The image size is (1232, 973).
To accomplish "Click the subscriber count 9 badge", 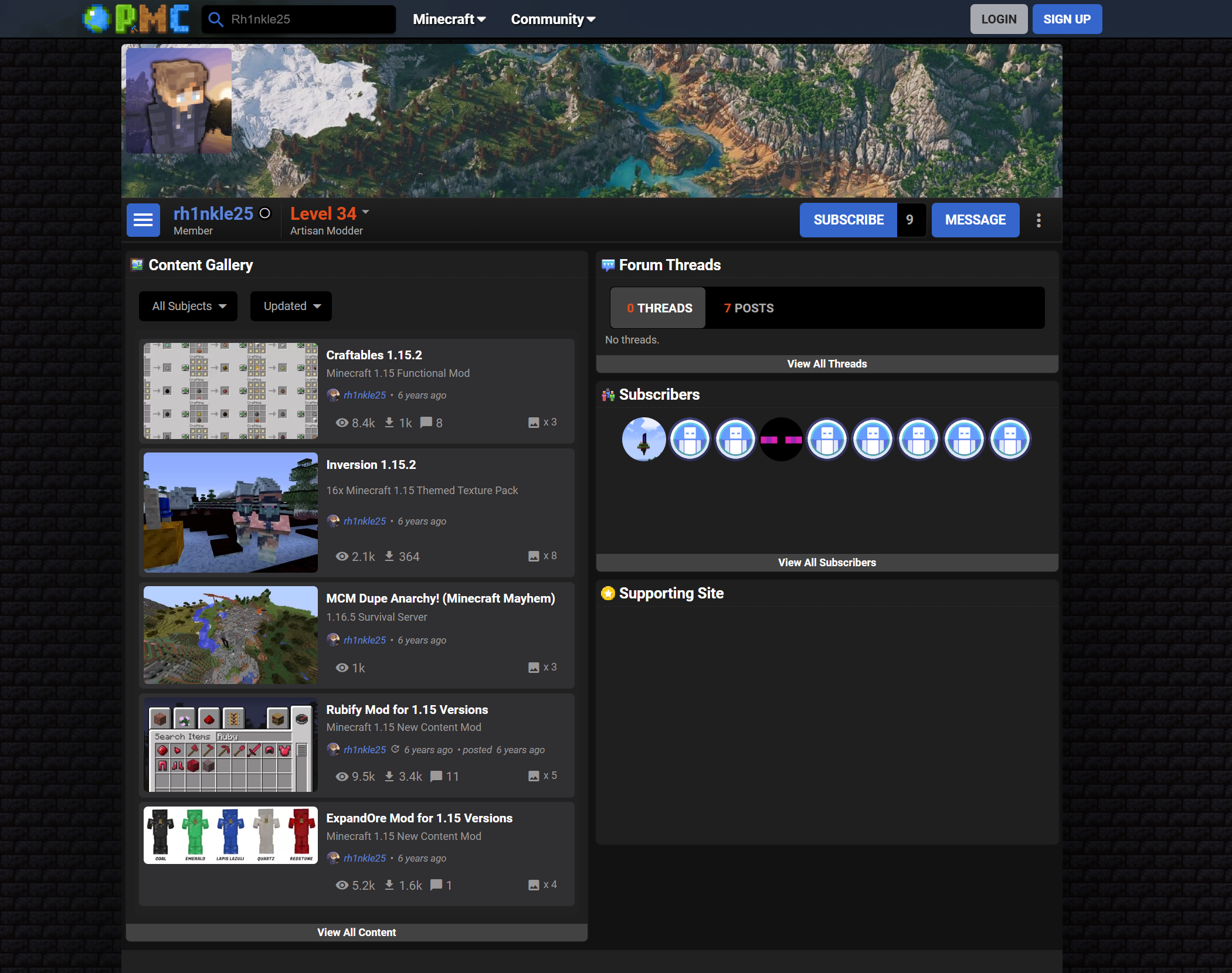I will pos(910,220).
